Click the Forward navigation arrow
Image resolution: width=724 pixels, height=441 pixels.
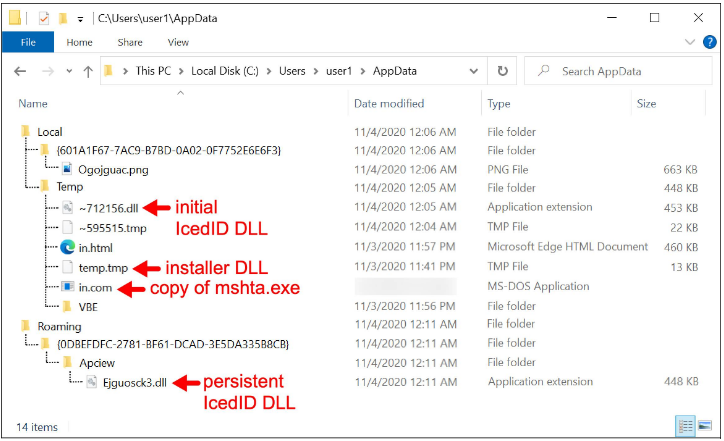point(46,72)
